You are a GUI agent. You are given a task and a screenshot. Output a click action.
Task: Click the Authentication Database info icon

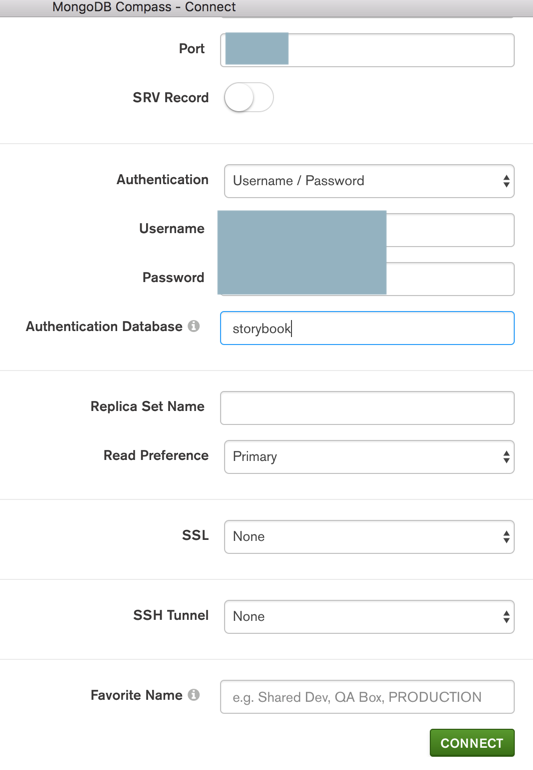194,326
